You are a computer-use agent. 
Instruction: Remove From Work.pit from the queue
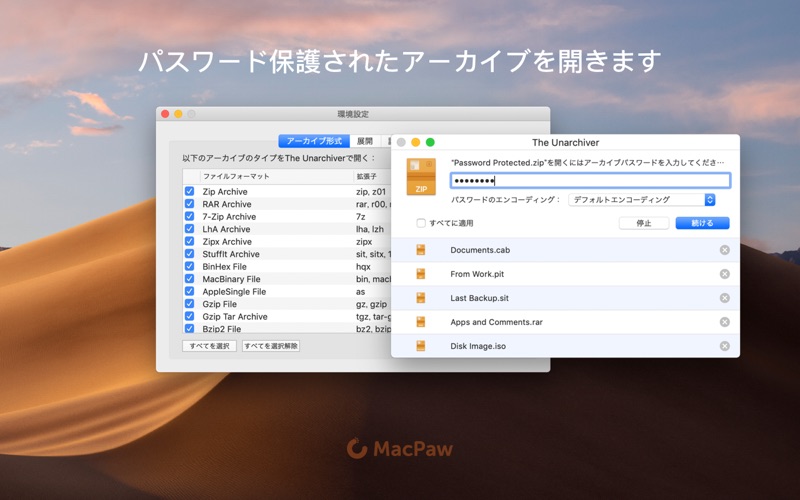724,274
